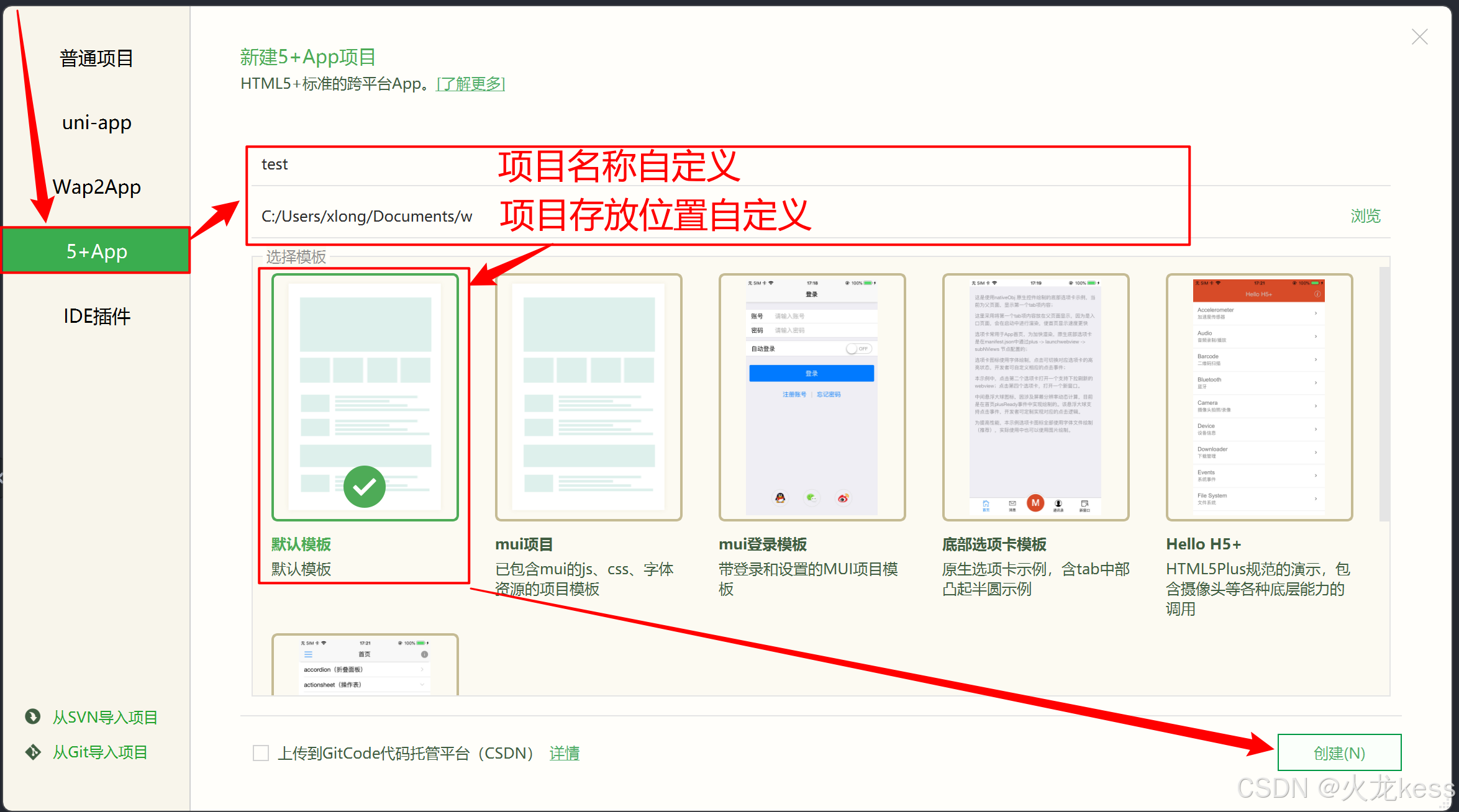Click the SVN import icon
The image size is (1459, 812).
33,716
